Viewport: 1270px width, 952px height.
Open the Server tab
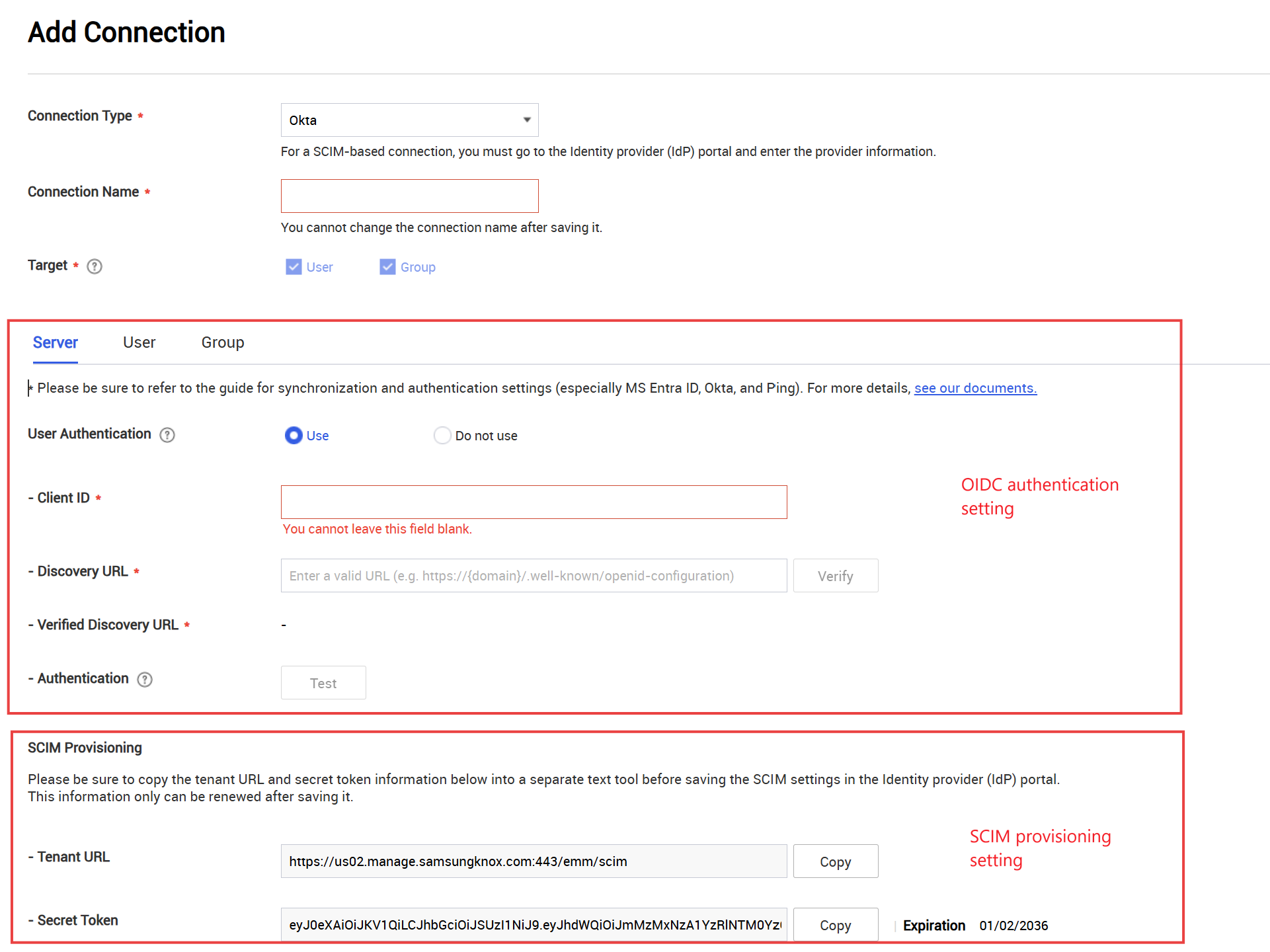[55, 342]
